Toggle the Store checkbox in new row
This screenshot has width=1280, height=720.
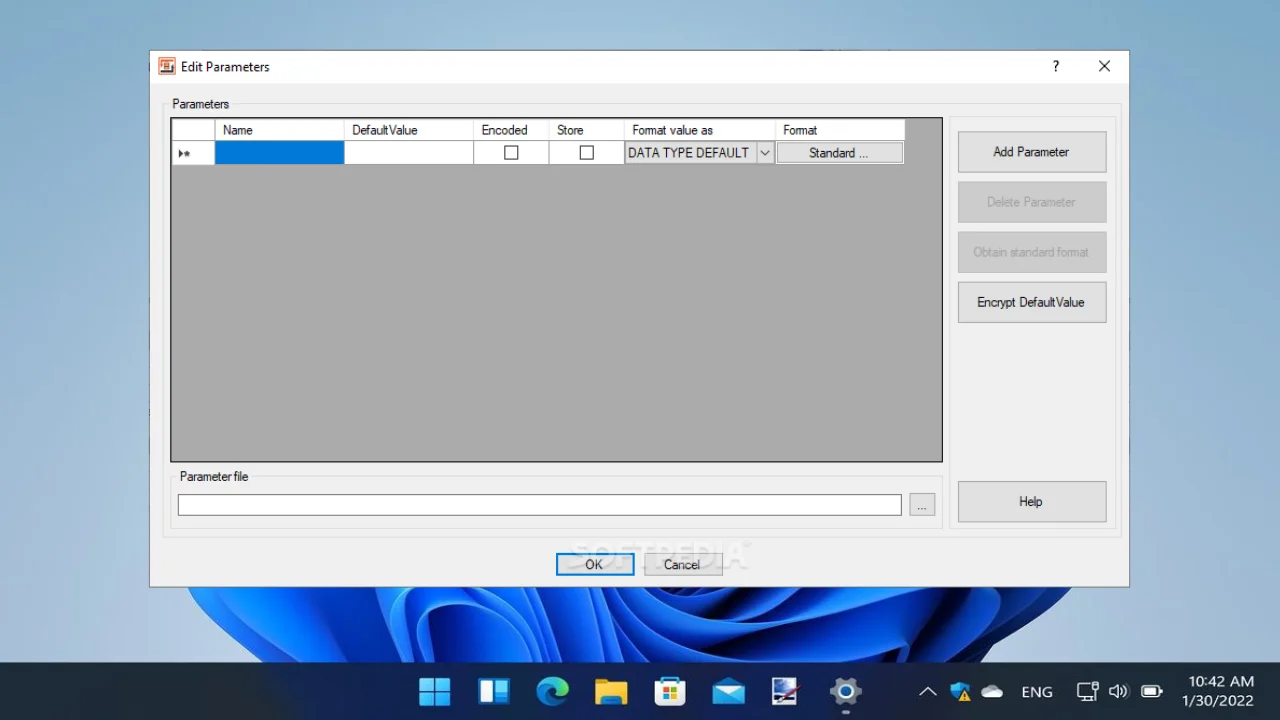pyautogui.click(x=587, y=153)
